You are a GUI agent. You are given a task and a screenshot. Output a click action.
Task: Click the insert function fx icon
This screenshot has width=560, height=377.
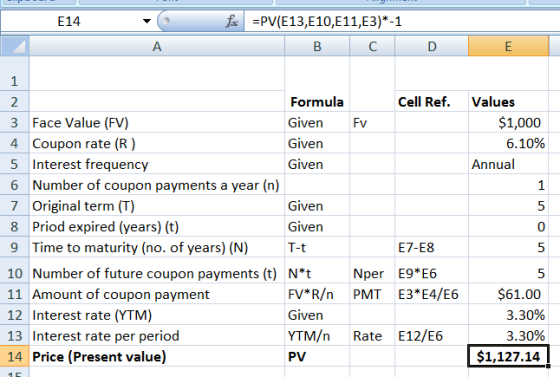click(232, 21)
